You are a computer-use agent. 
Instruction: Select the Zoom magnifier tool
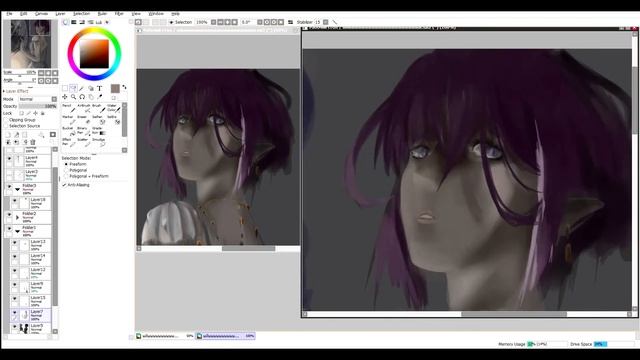tap(73, 97)
